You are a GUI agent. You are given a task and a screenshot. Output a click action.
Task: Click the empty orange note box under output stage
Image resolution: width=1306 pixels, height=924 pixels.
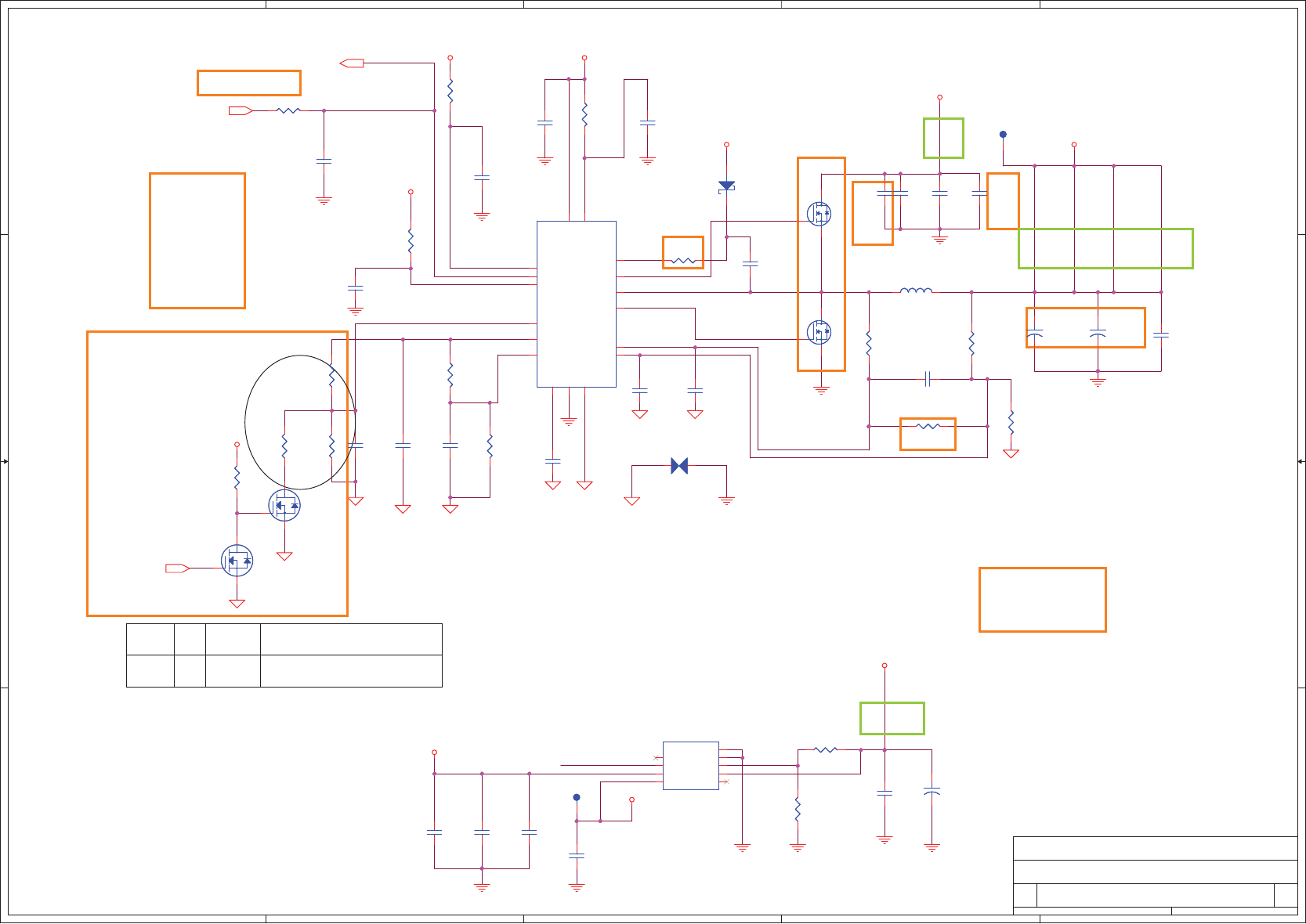(1042, 600)
